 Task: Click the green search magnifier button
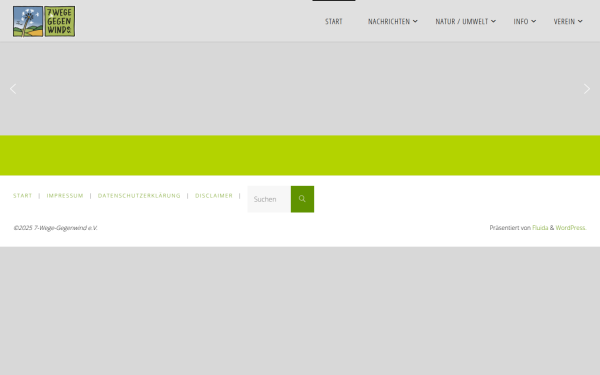[302, 199]
